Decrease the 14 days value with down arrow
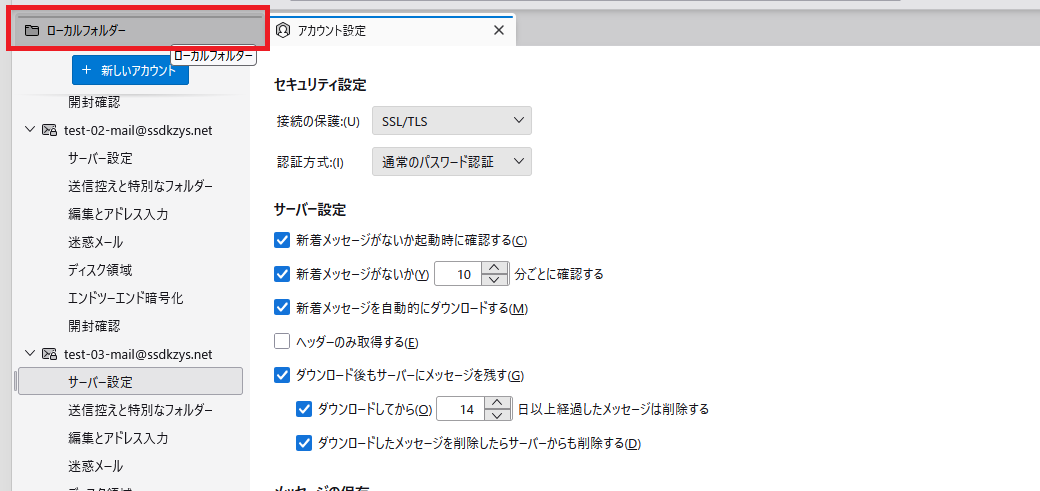Image resolution: width=1040 pixels, height=491 pixels. [x=496, y=415]
